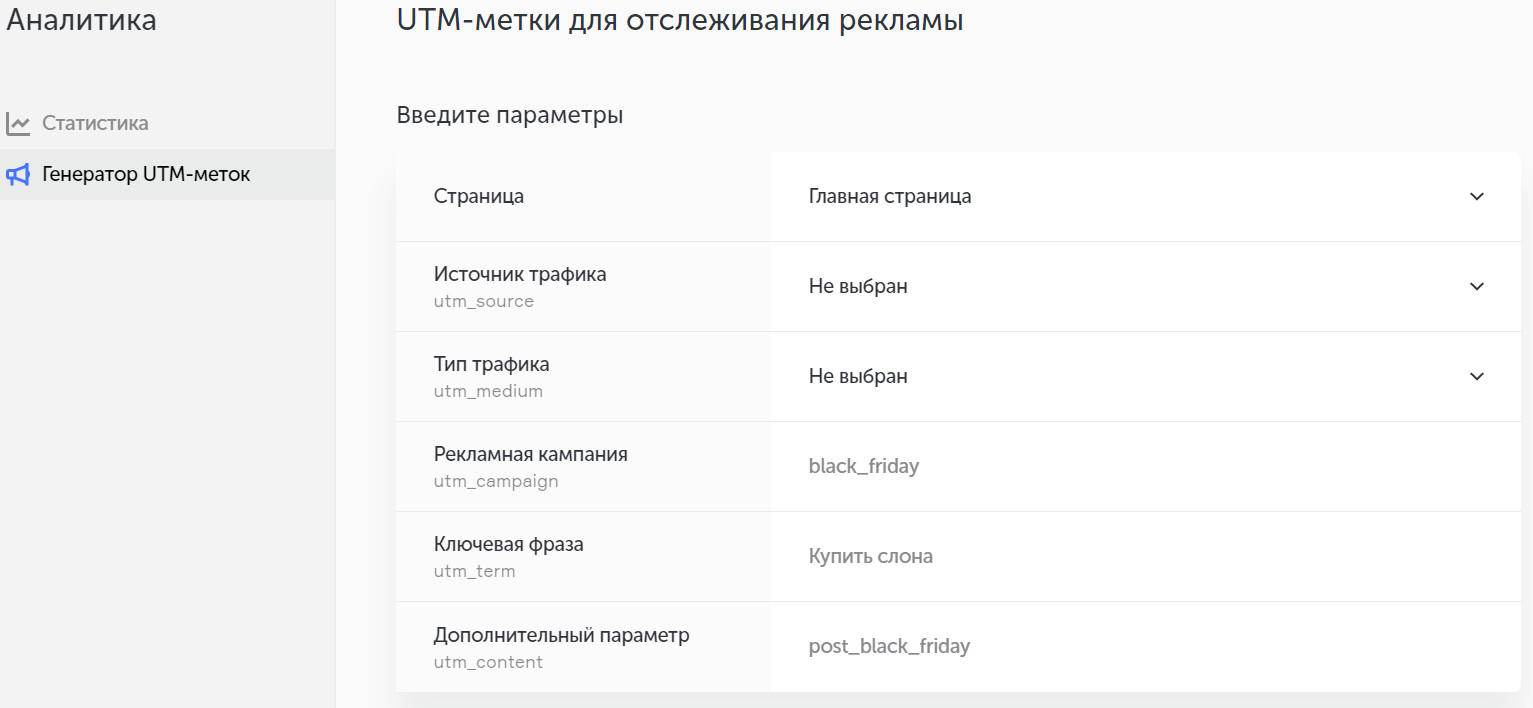Click the Рекламная кампания label
The image size is (1533, 708).
(531, 454)
